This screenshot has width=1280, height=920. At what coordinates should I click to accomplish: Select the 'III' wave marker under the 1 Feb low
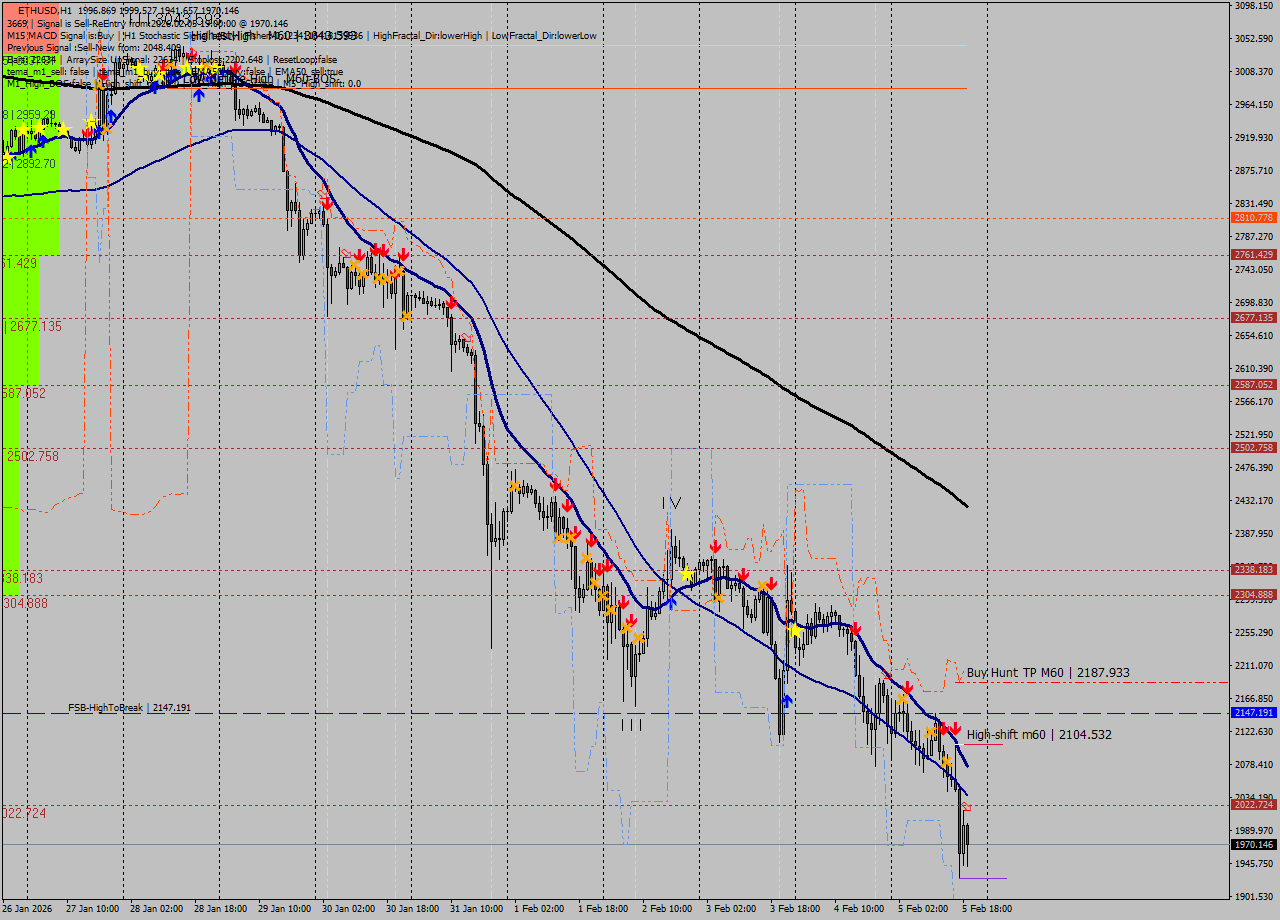click(x=631, y=725)
